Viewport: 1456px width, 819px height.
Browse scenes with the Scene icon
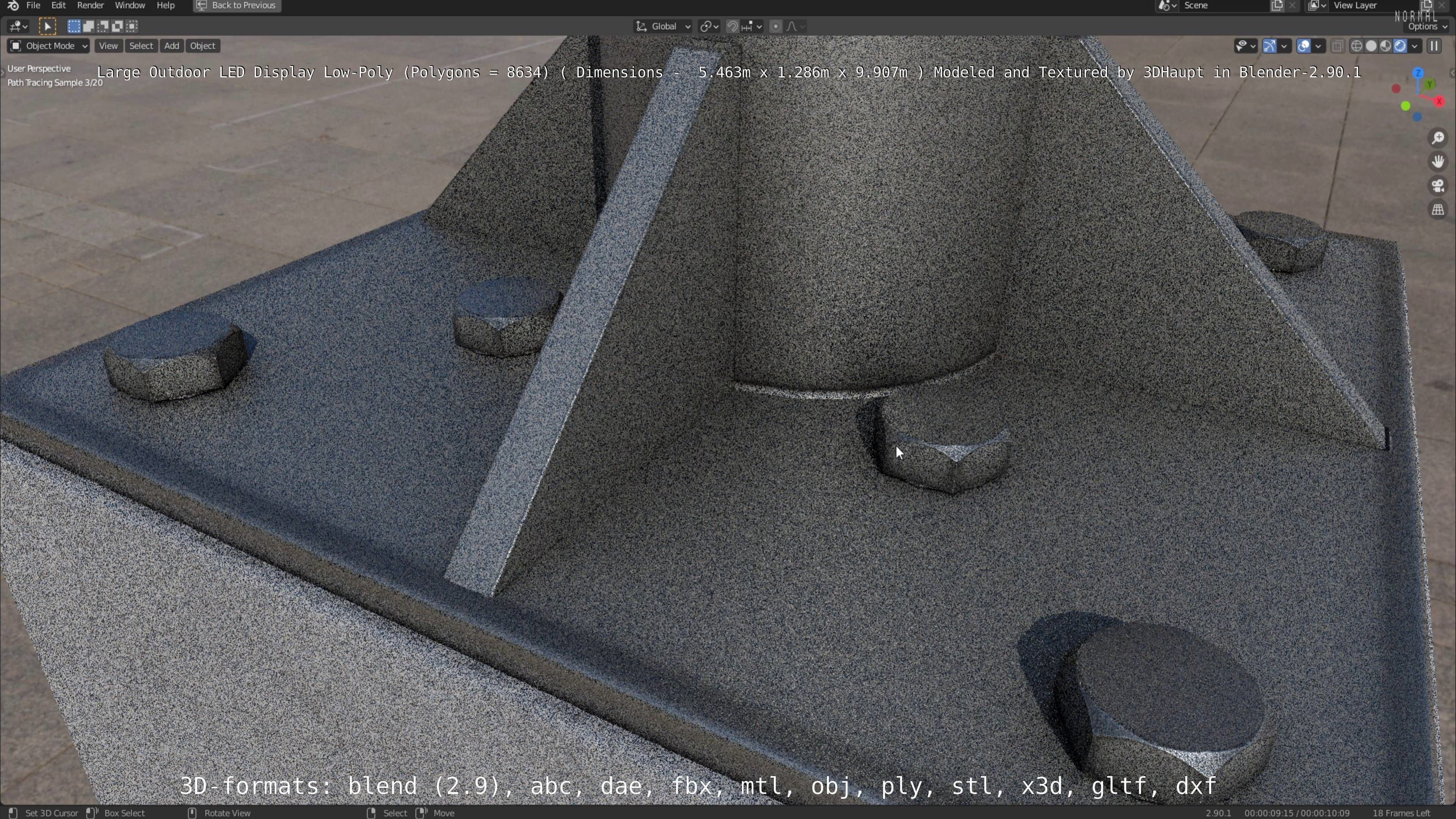click(1167, 6)
